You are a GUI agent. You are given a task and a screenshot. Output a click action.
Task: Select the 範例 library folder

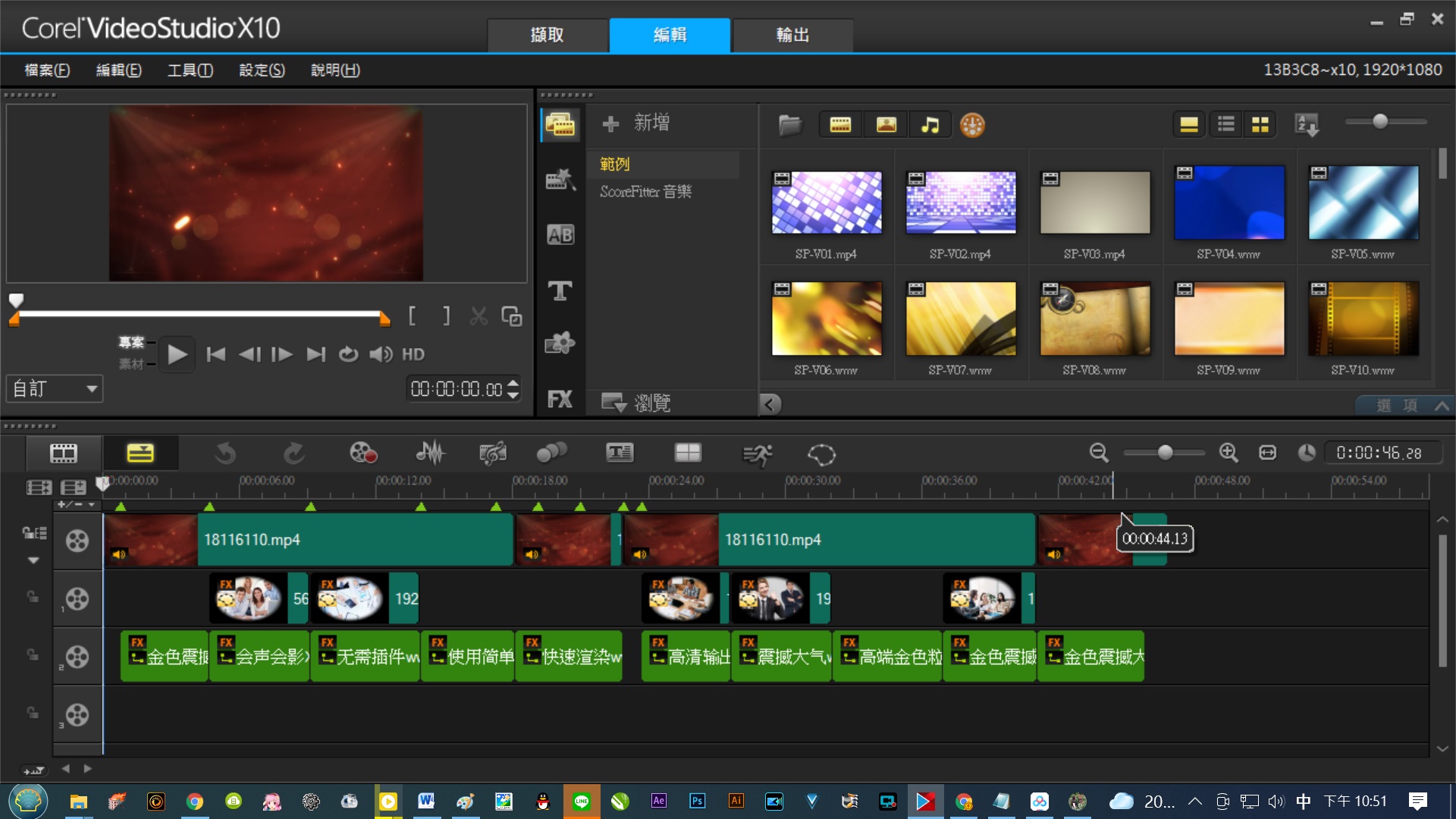pos(615,164)
